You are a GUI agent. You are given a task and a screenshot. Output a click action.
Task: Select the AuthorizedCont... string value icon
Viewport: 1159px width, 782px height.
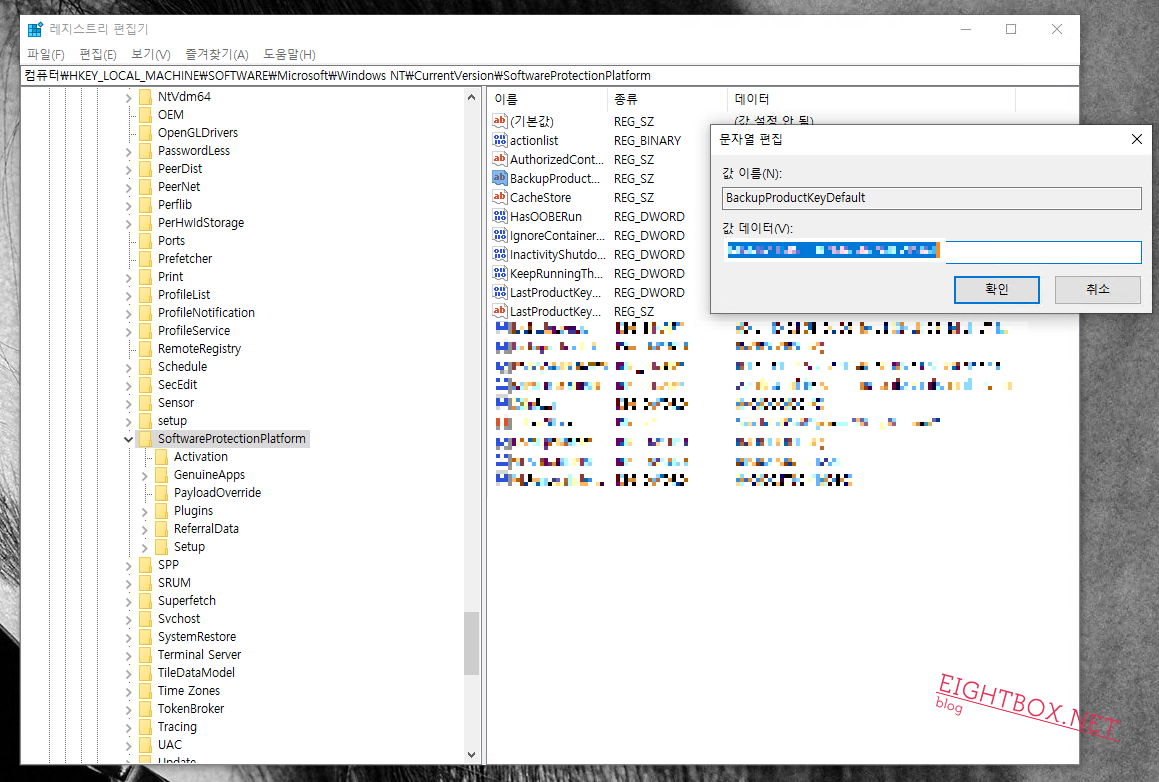pos(500,159)
